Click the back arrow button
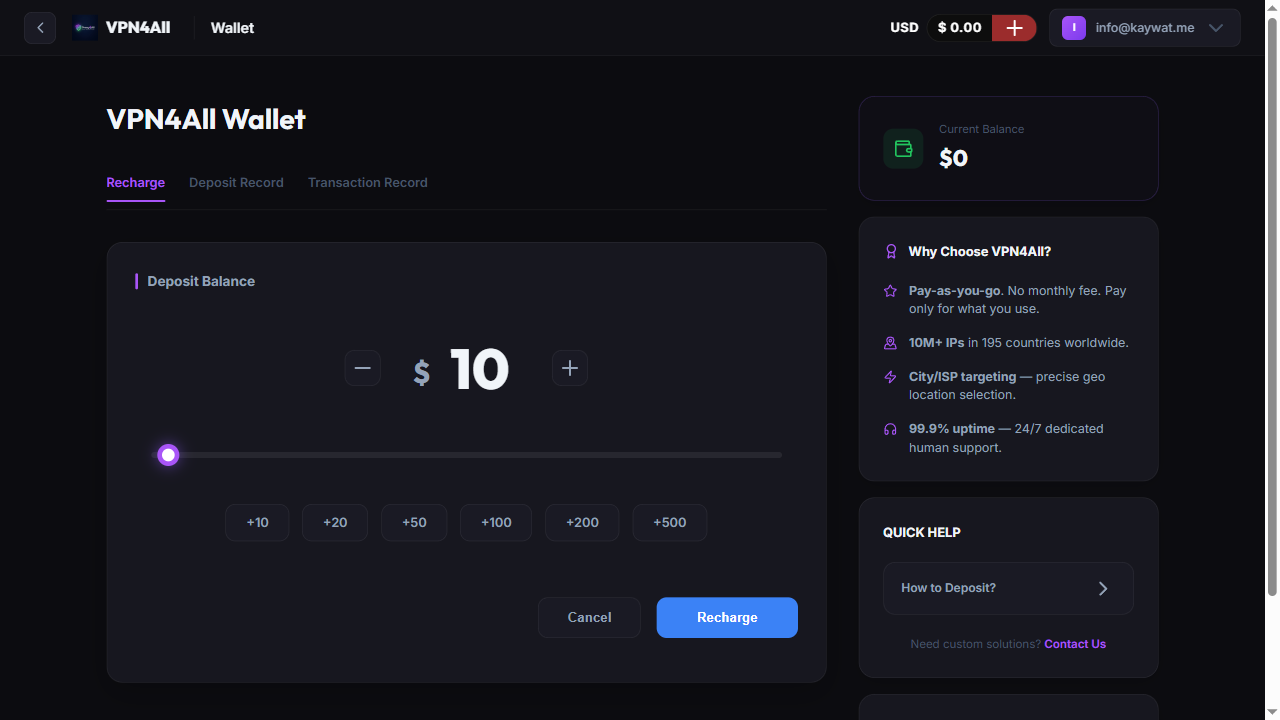 [x=40, y=28]
